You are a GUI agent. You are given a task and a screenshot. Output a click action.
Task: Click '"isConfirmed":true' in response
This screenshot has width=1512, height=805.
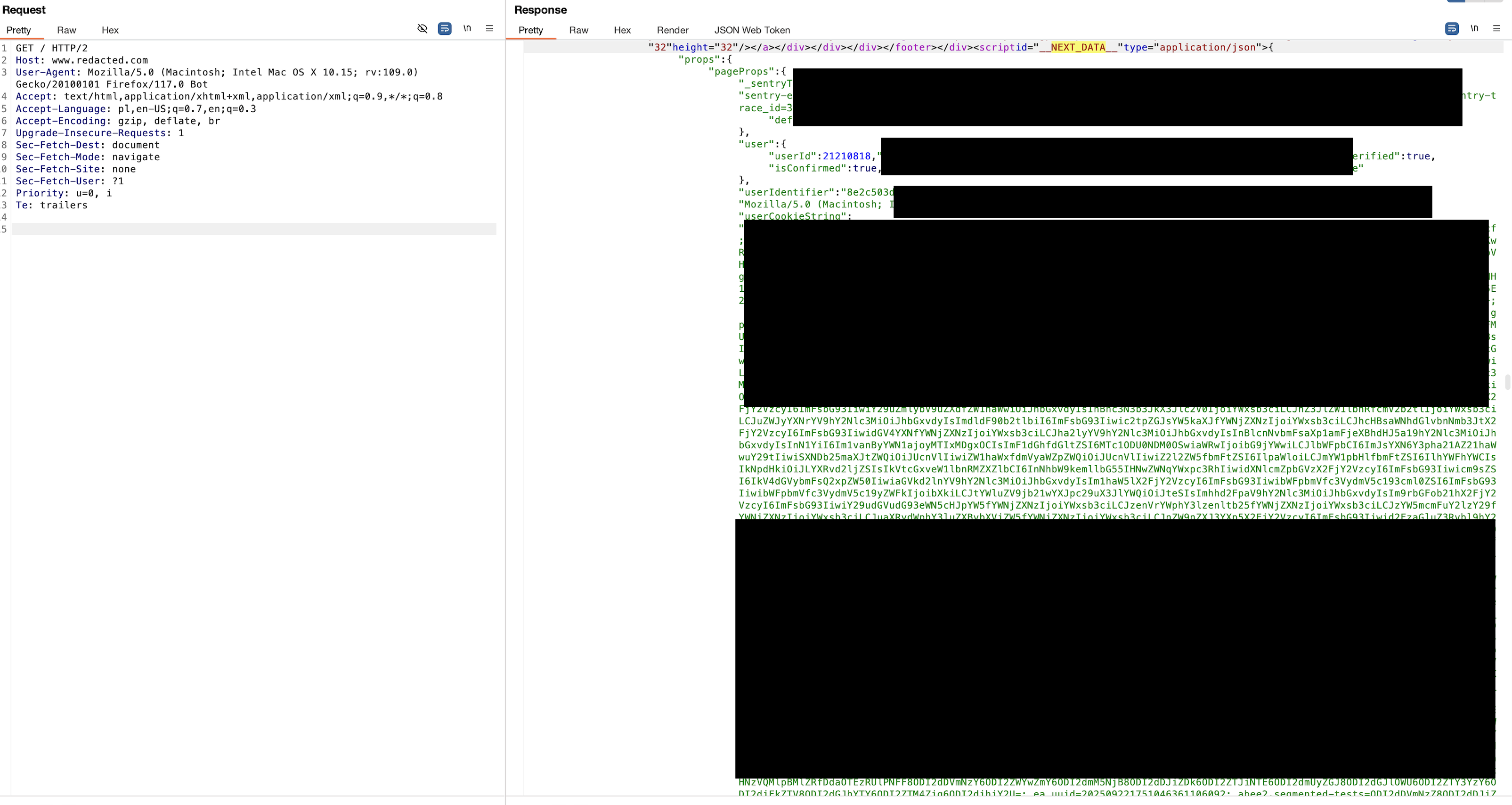(x=822, y=168)
